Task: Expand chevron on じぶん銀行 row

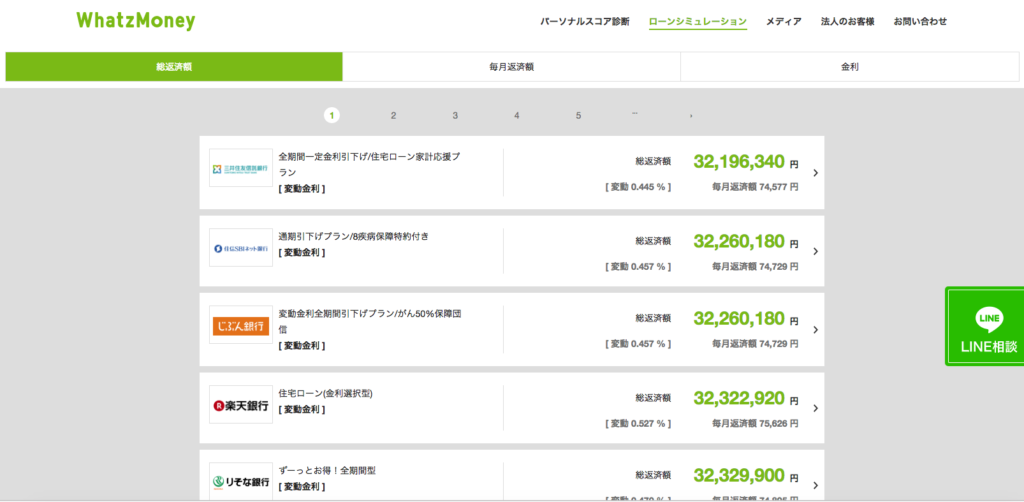Action: tap(816, 330)
